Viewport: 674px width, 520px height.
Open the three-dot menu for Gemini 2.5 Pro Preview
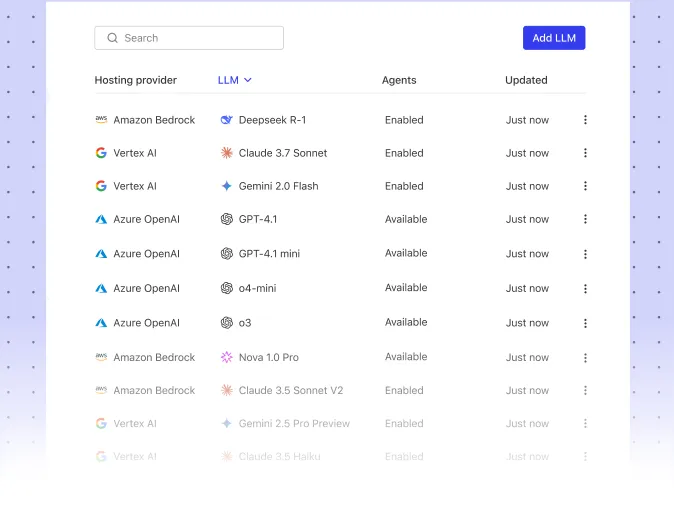585,423
